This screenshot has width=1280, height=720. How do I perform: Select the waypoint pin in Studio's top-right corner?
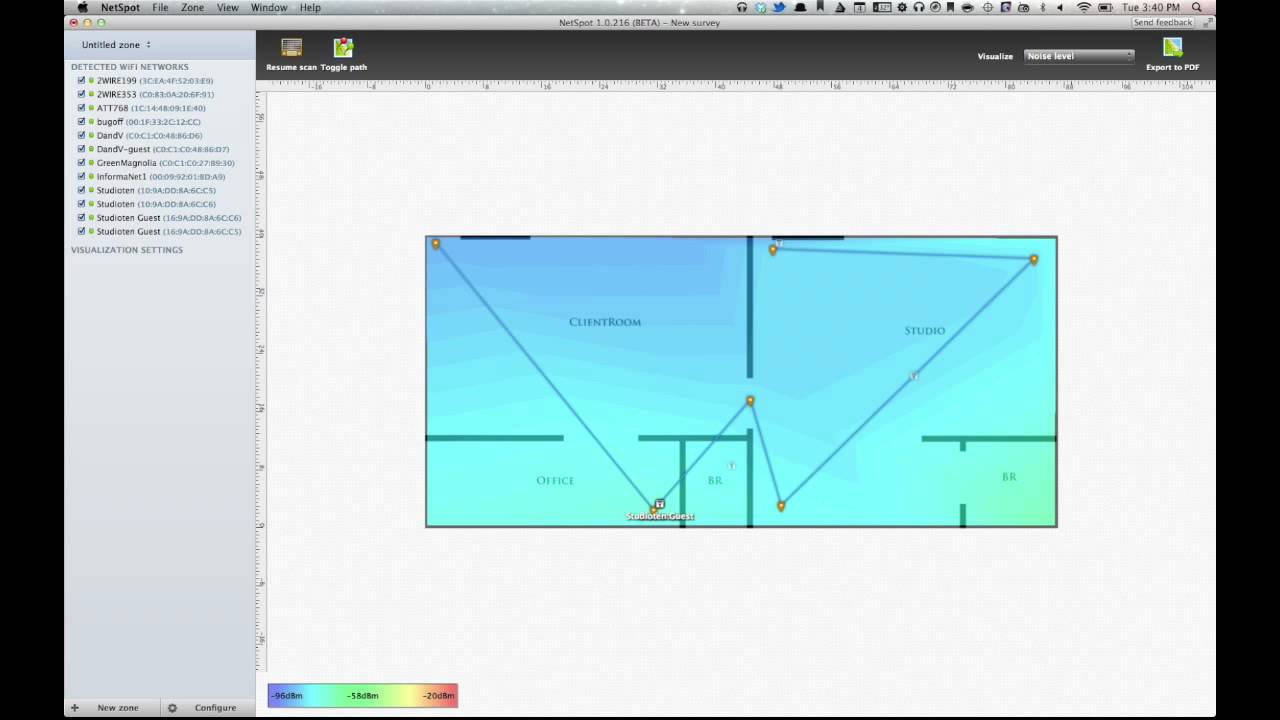point(1033,260)
